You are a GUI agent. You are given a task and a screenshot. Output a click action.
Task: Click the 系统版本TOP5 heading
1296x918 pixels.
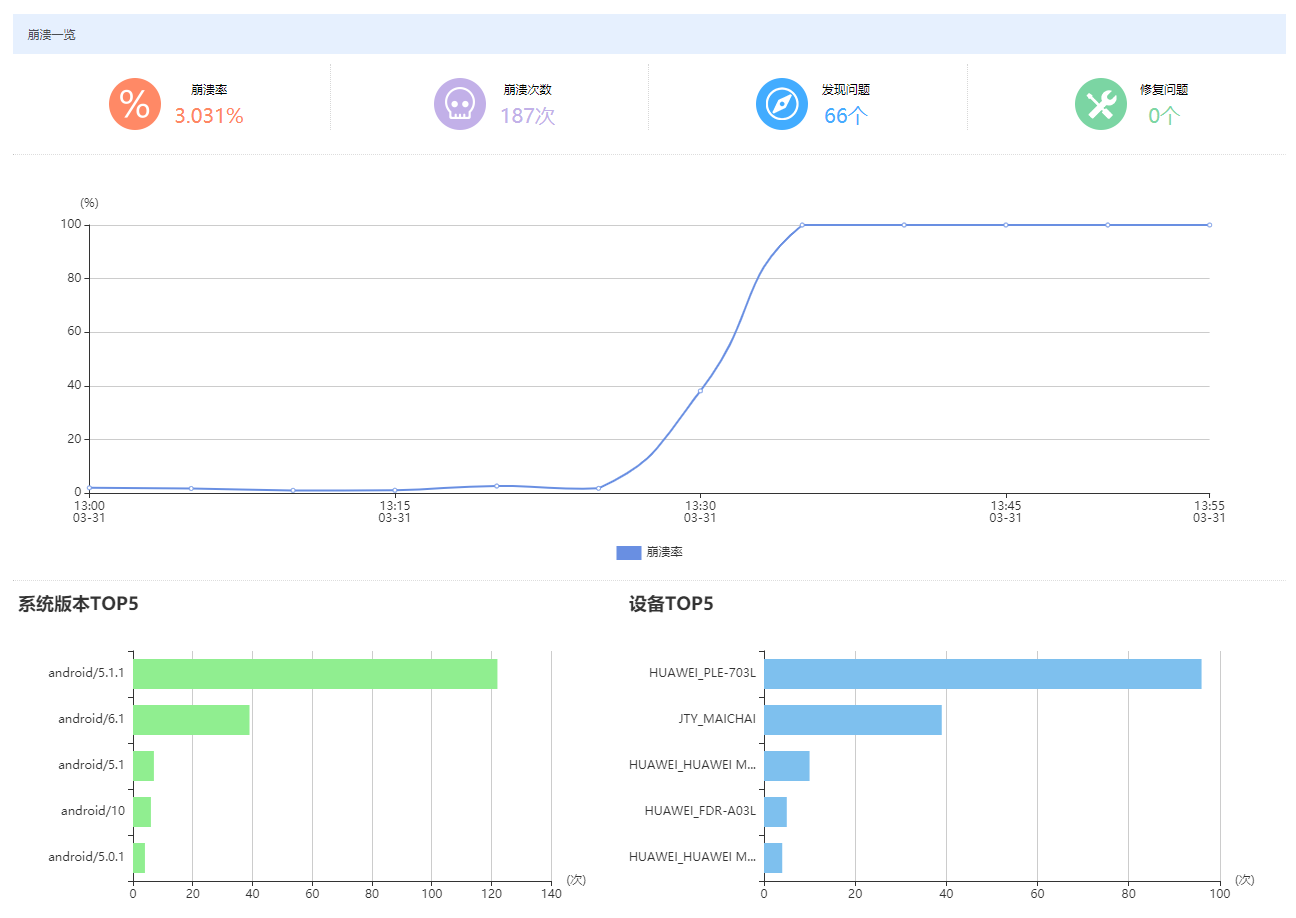coord(78,604)
